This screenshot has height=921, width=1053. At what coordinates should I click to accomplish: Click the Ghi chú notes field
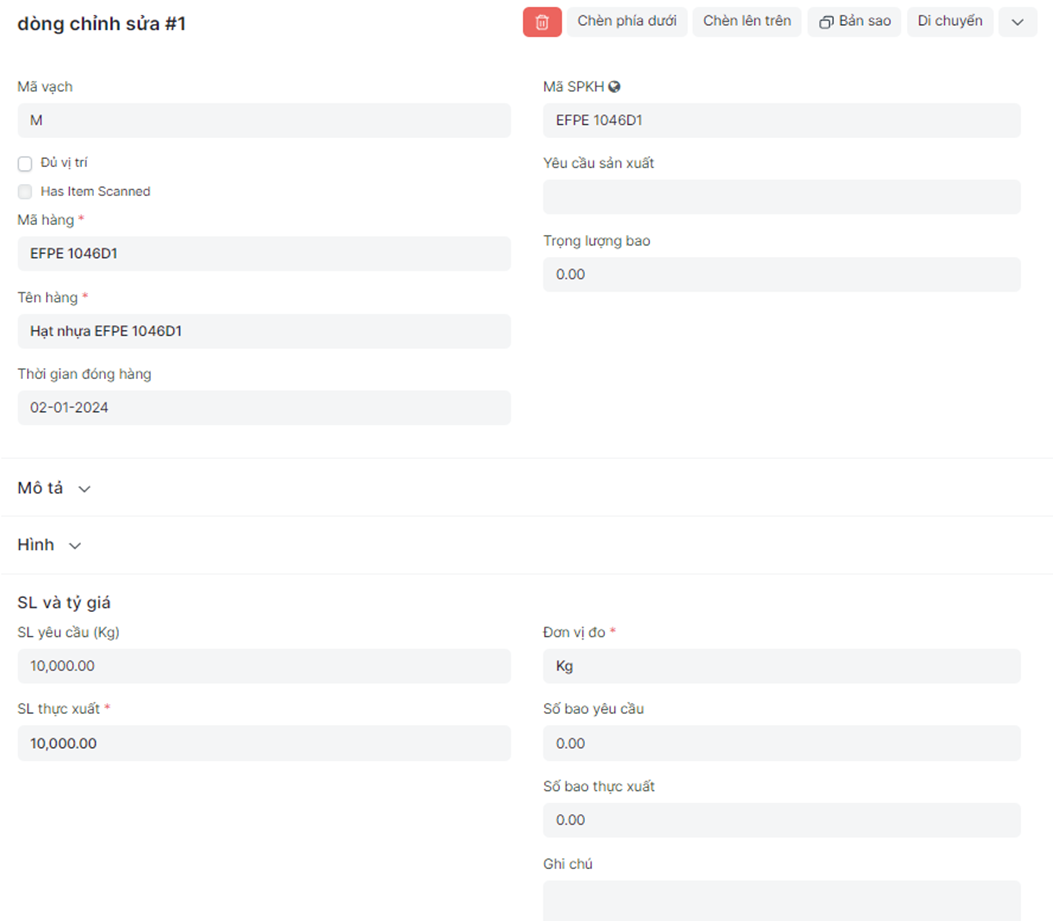[x=781, y=899]
